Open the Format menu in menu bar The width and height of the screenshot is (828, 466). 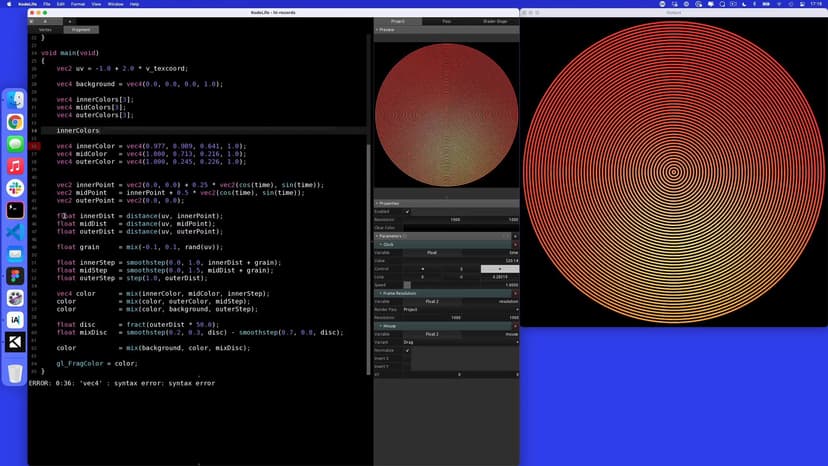click(x=76, y=4)
